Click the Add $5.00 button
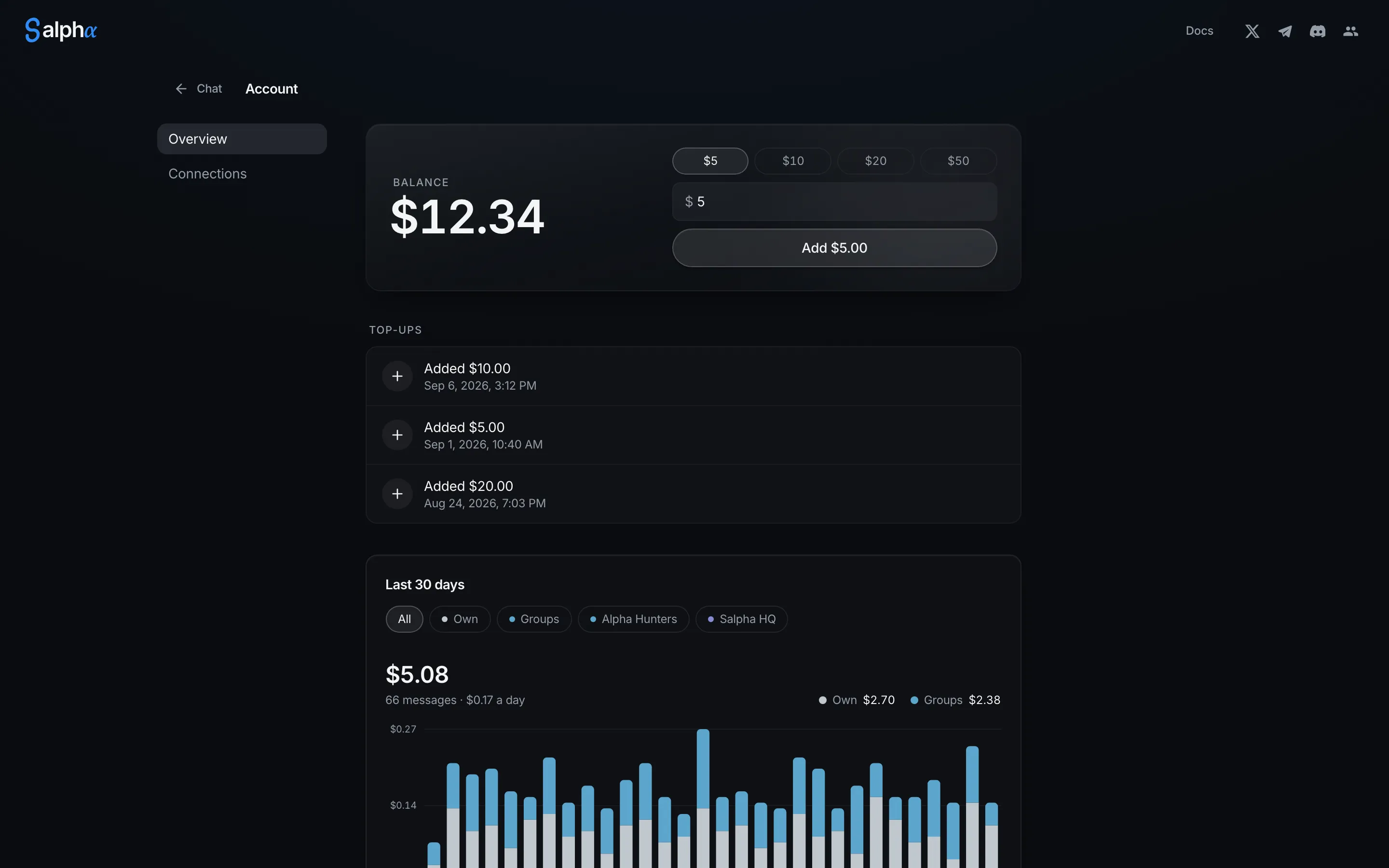 (x=834, y=248)
